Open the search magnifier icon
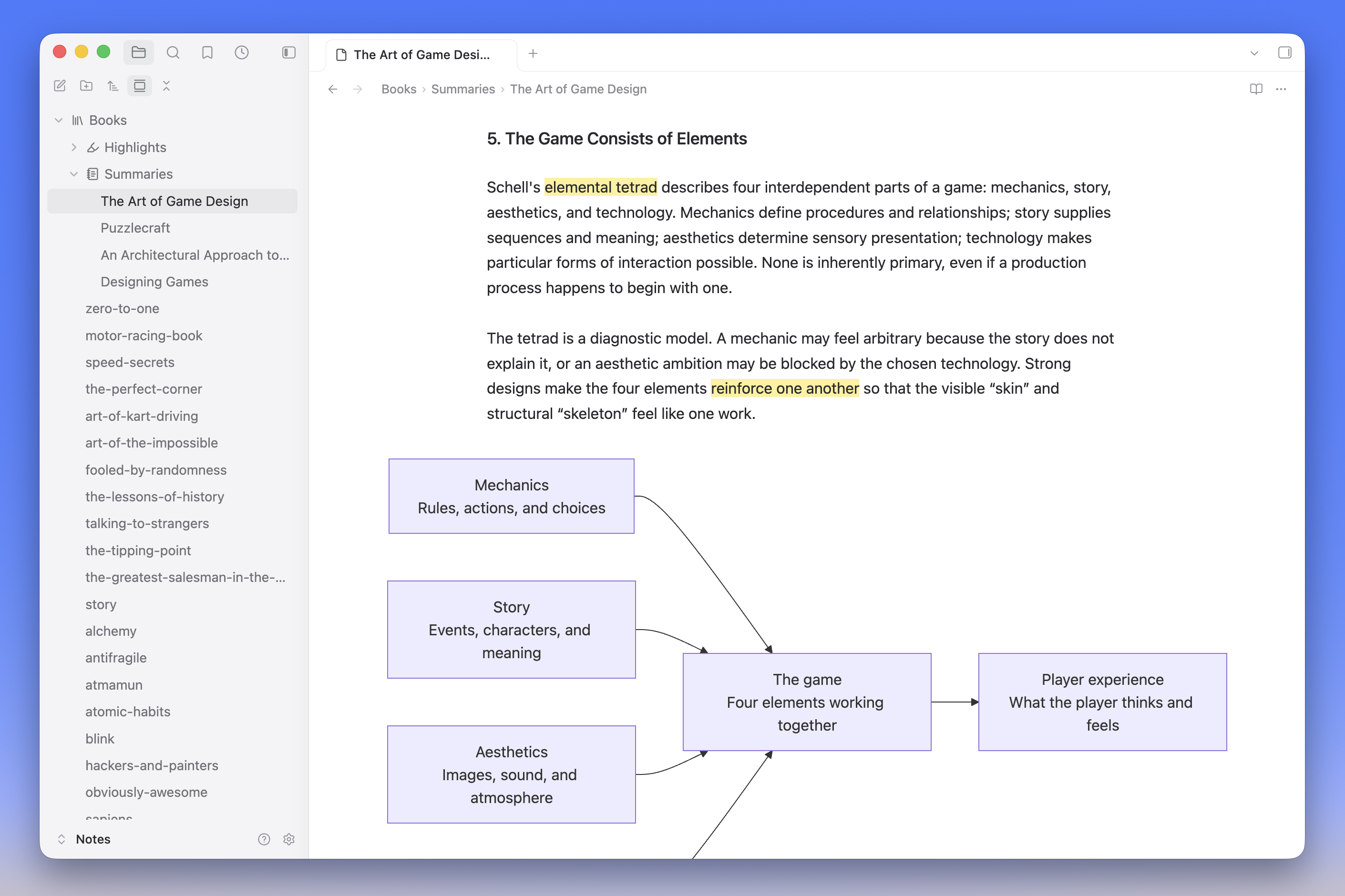 click(173, 52)
